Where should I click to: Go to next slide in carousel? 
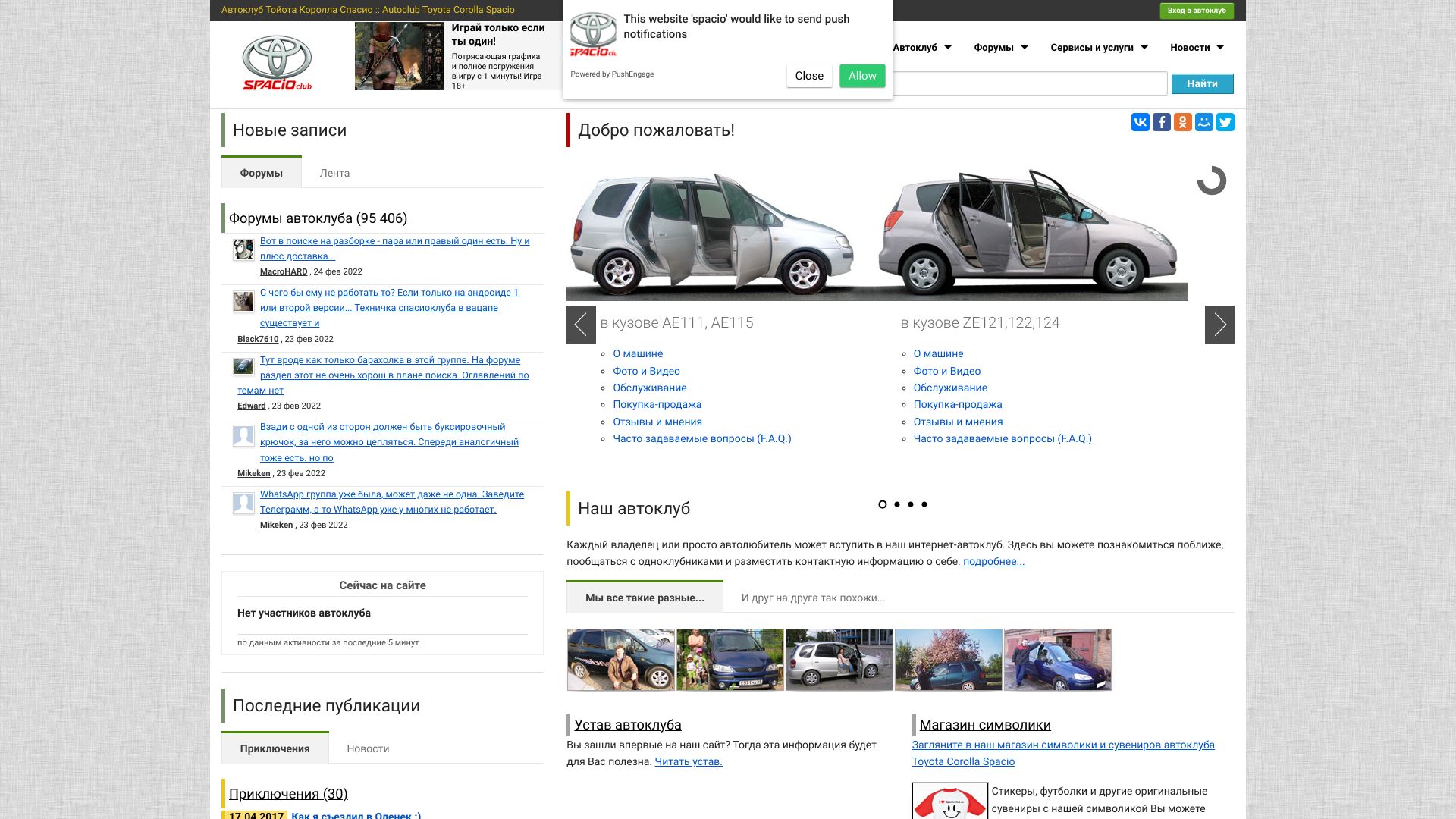(1219, 325)
